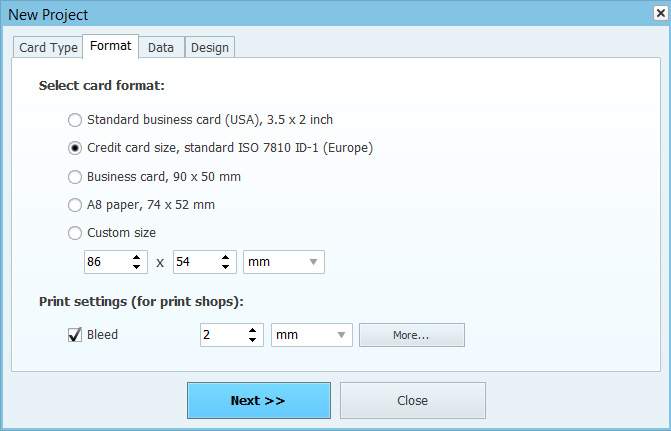The height and width of the screenshot is (431, 671).
Task: Toggle the Bleed checkbox
Action: [x=75, y=335]
